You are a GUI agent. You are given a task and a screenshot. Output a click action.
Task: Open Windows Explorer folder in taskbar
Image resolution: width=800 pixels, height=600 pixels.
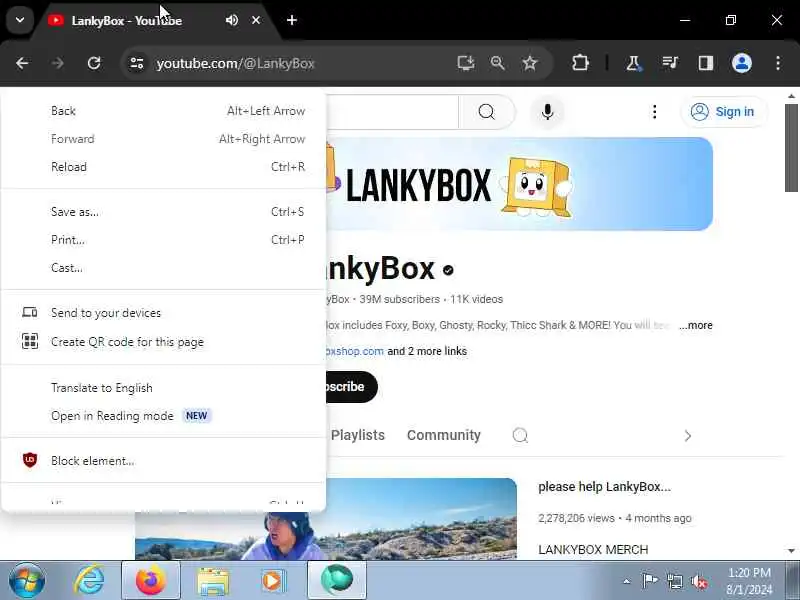[x=213, y=581]
